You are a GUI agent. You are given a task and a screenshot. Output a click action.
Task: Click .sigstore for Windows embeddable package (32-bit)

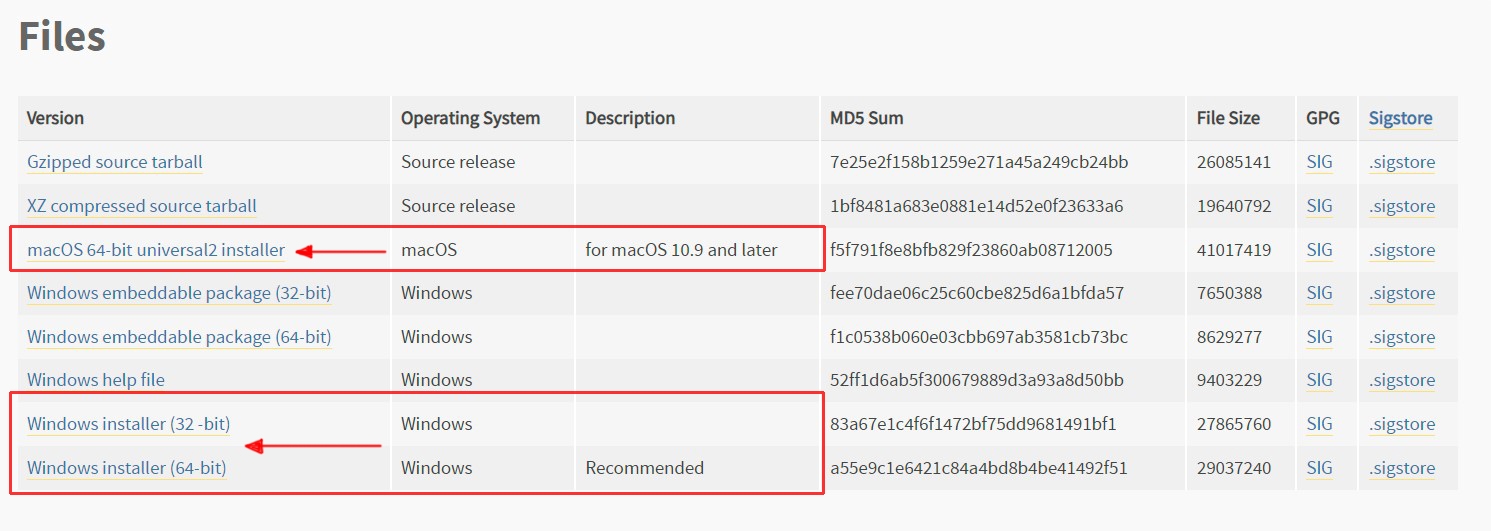1401,293
